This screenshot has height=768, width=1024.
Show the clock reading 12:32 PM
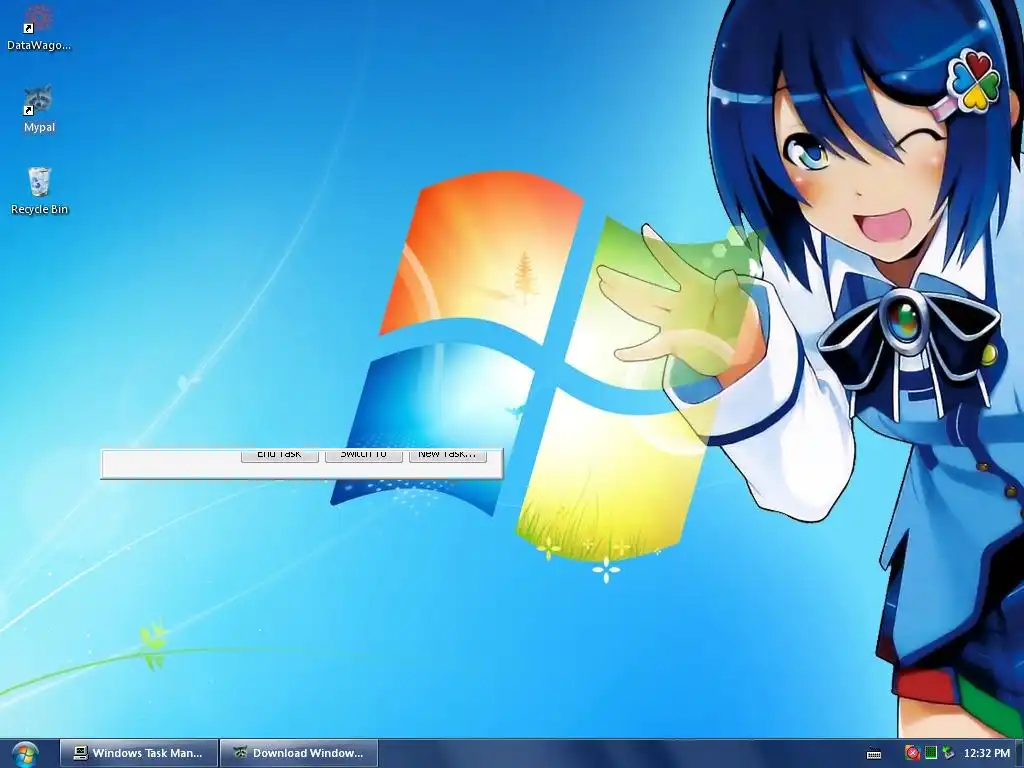(987, 753)
